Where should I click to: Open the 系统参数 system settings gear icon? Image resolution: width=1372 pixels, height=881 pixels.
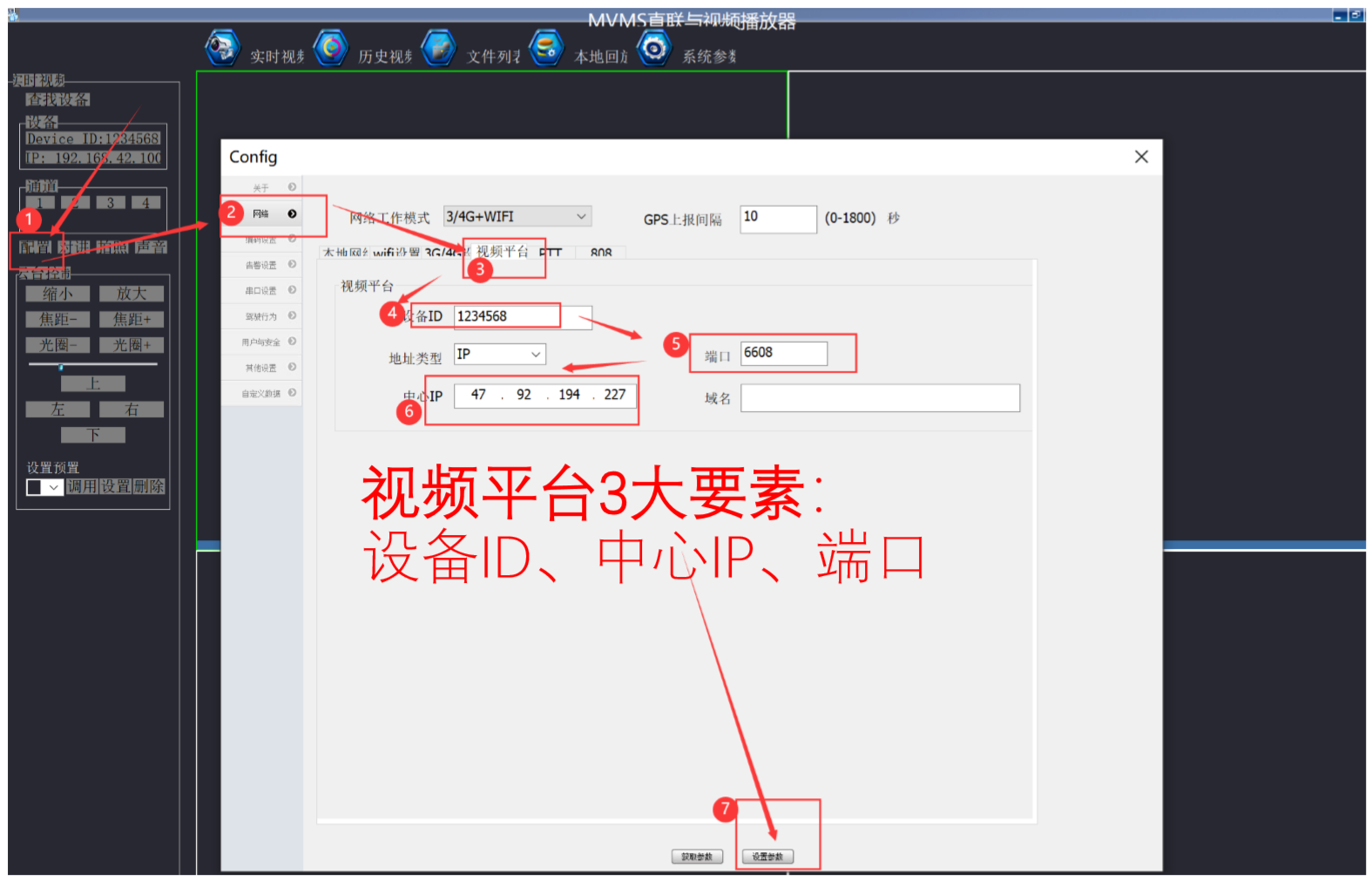(x=654, y=48)
